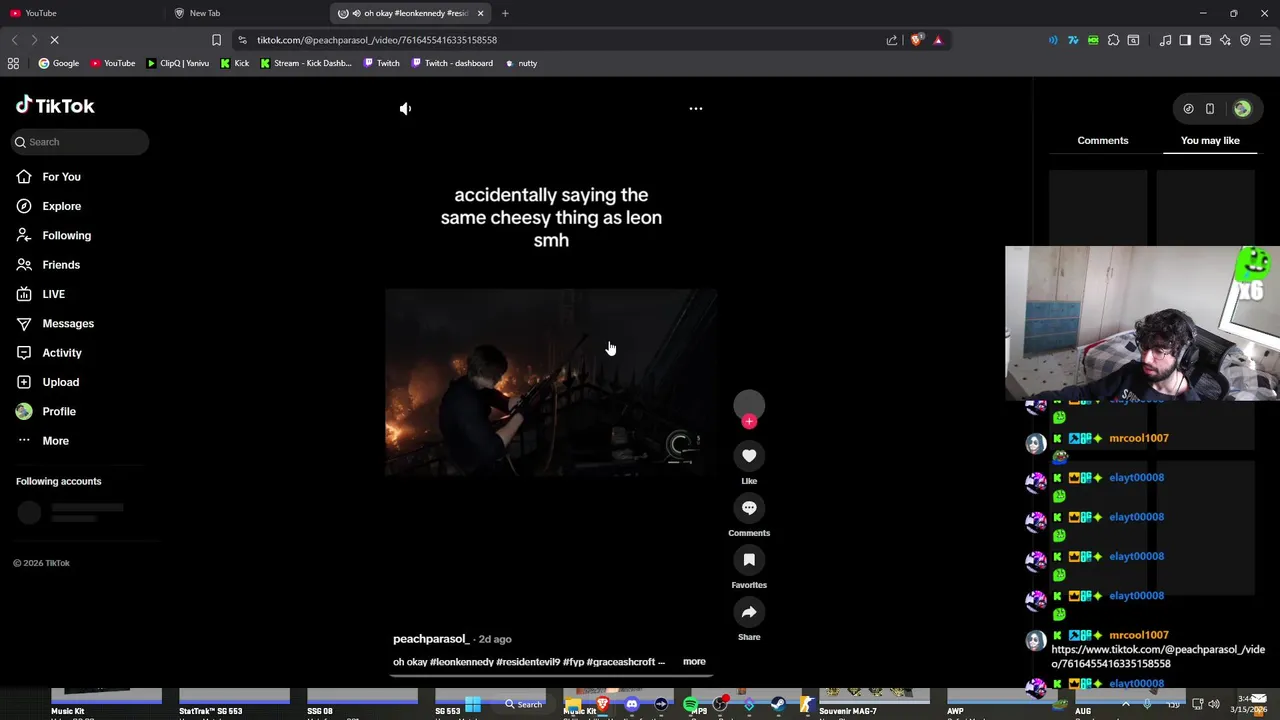Click the playing Resident Evil video
The width and height of the screenshot is (1280, 720).
[x=551, y=383]
